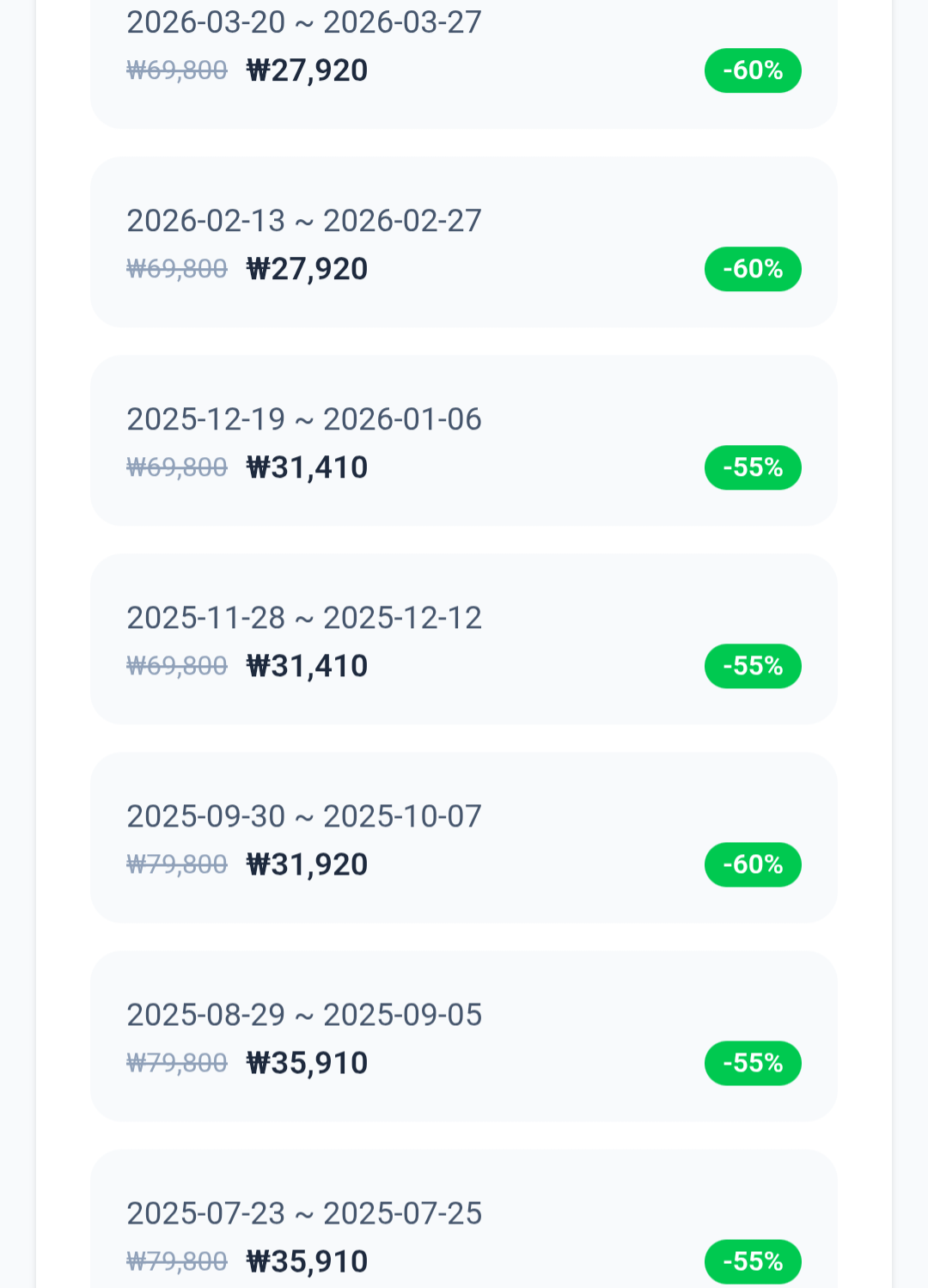This screenshot has height=1288, width=928.
Task: Select the 2025-12-19 ~ 2026-01-06 date range
Action: [x=304, y=419]
